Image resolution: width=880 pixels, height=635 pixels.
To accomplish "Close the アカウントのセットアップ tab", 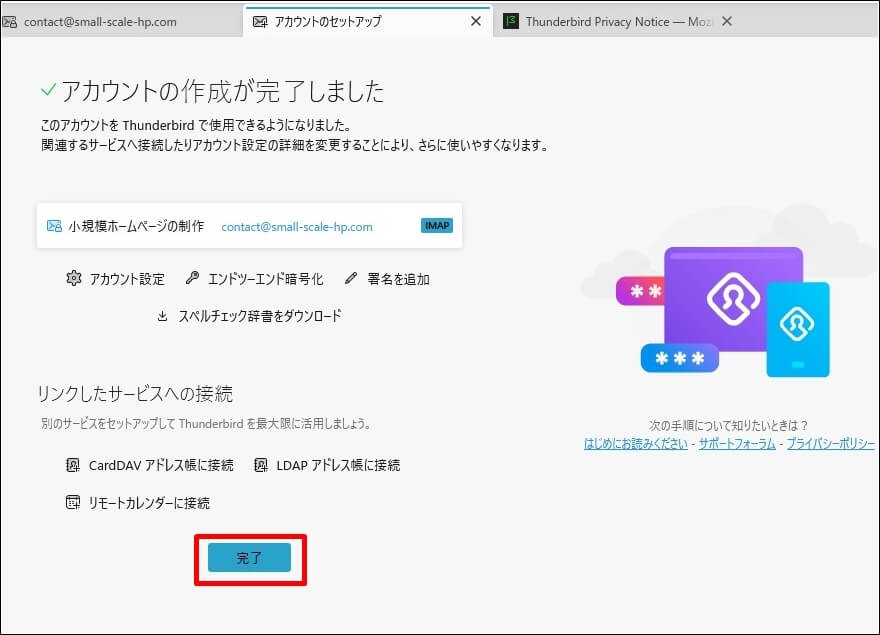I will [476, 21].
